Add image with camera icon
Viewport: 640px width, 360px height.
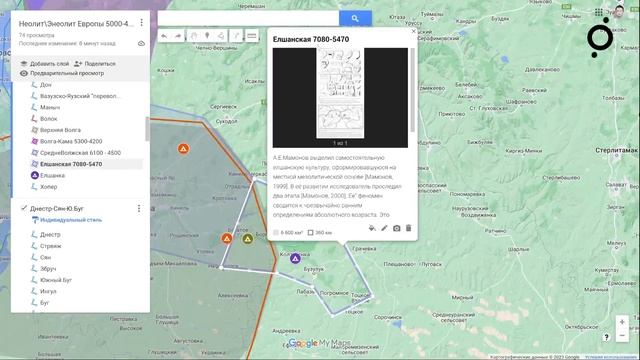click(396, 228)
